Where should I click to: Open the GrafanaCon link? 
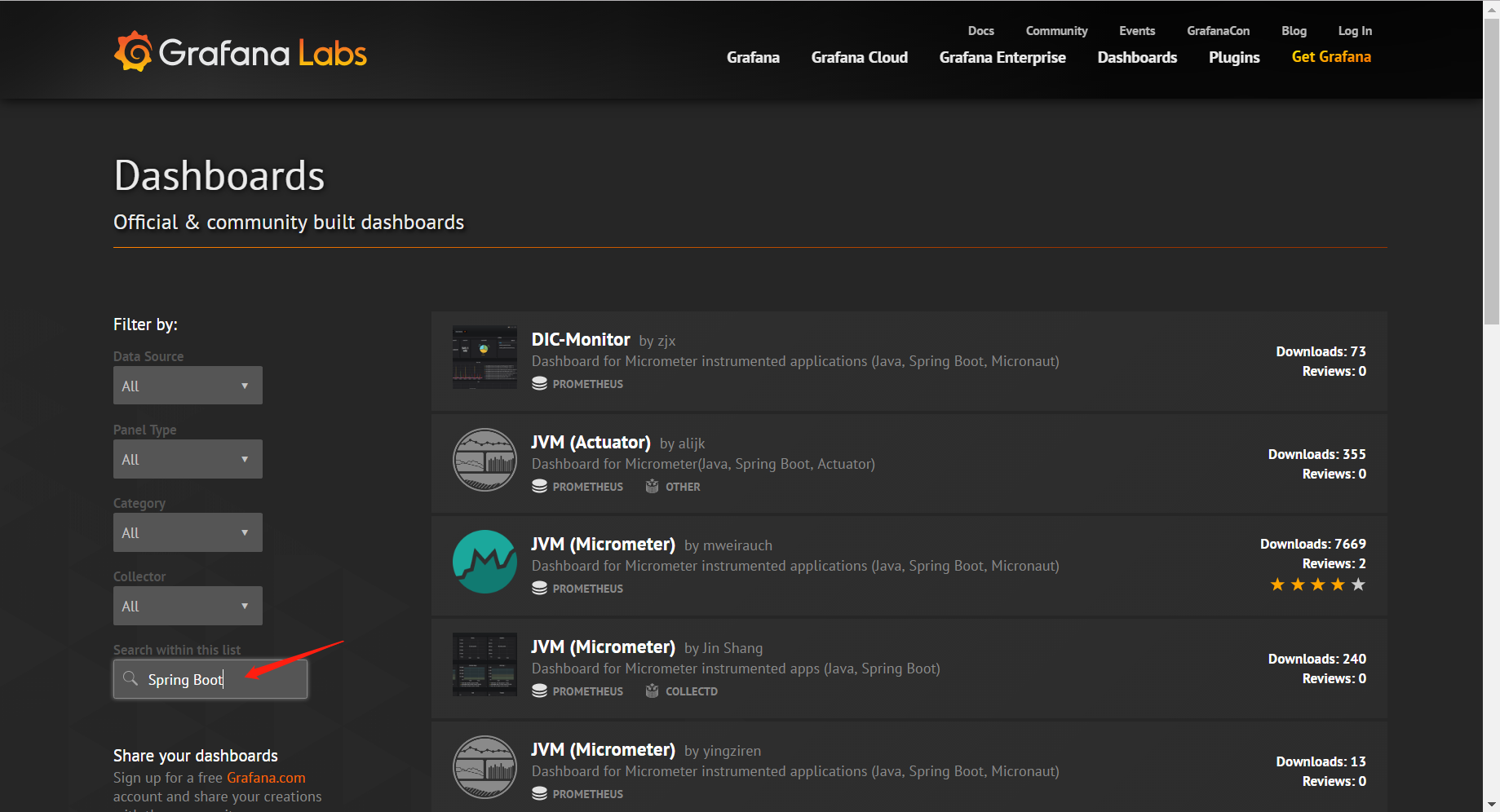[x=1218, y=31]
